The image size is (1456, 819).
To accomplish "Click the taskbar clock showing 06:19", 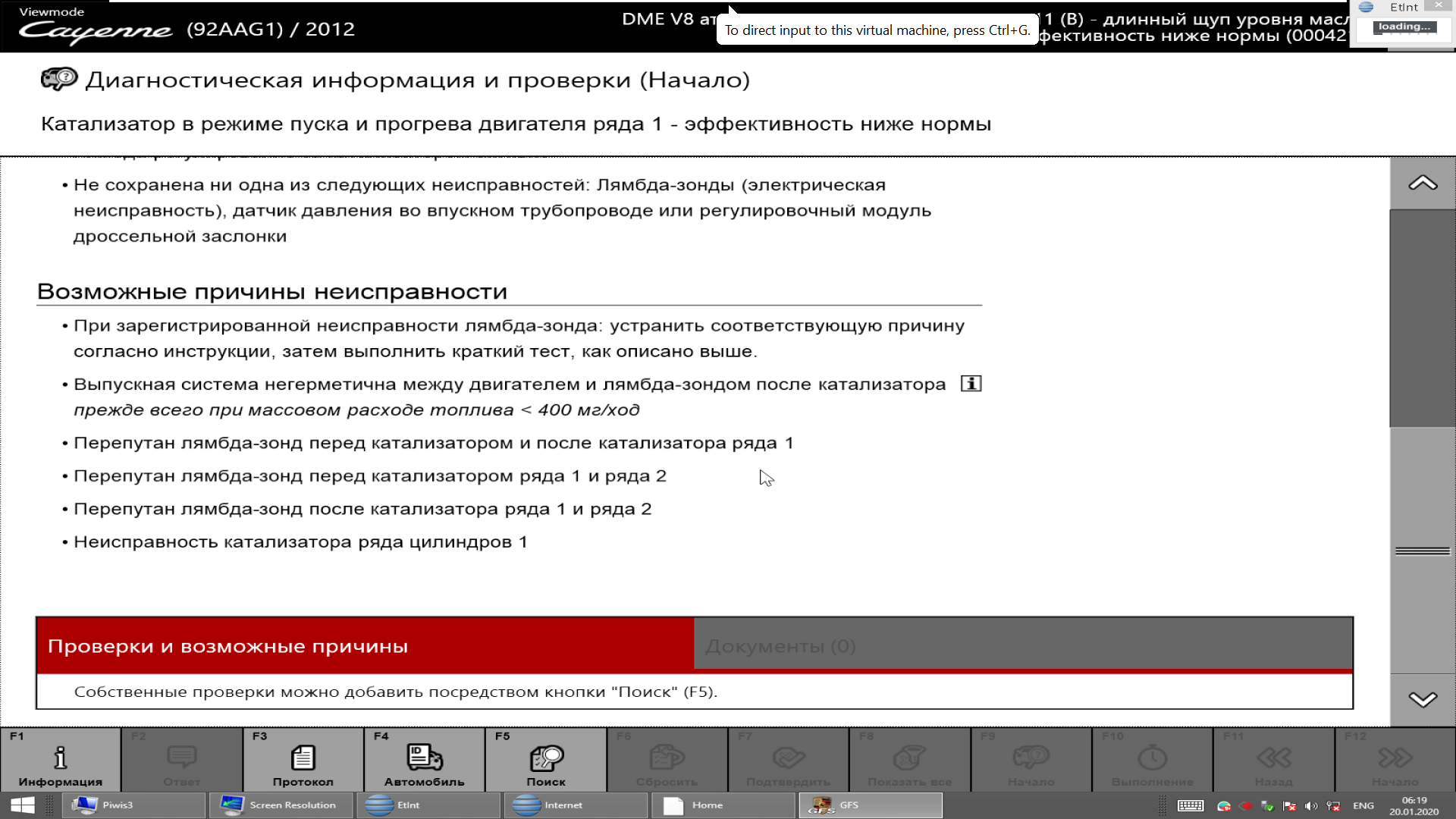I will (1414, 805).
